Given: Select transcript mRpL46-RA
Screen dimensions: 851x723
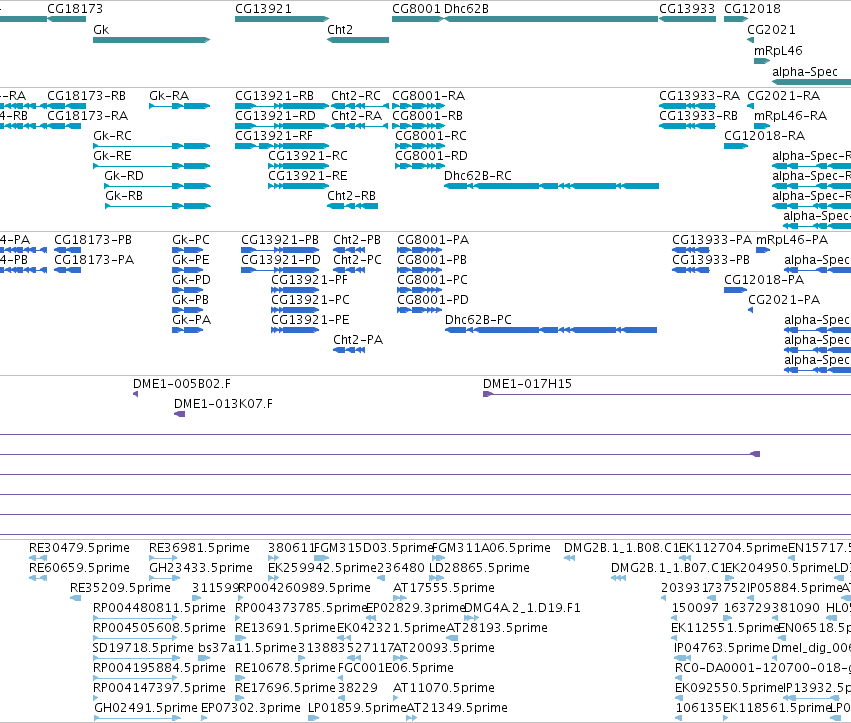Looking at the screenshot, I should pos(762,126).
